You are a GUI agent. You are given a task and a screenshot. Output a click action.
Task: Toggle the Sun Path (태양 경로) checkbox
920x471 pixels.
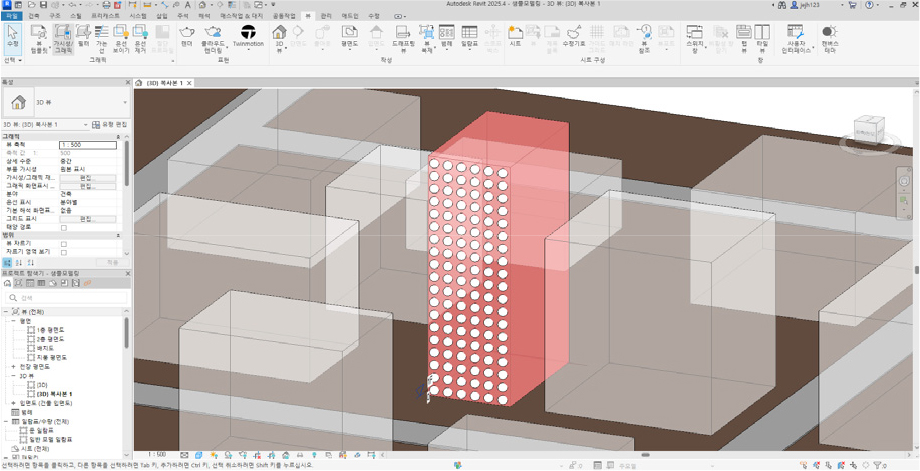(x=64, y=227)
